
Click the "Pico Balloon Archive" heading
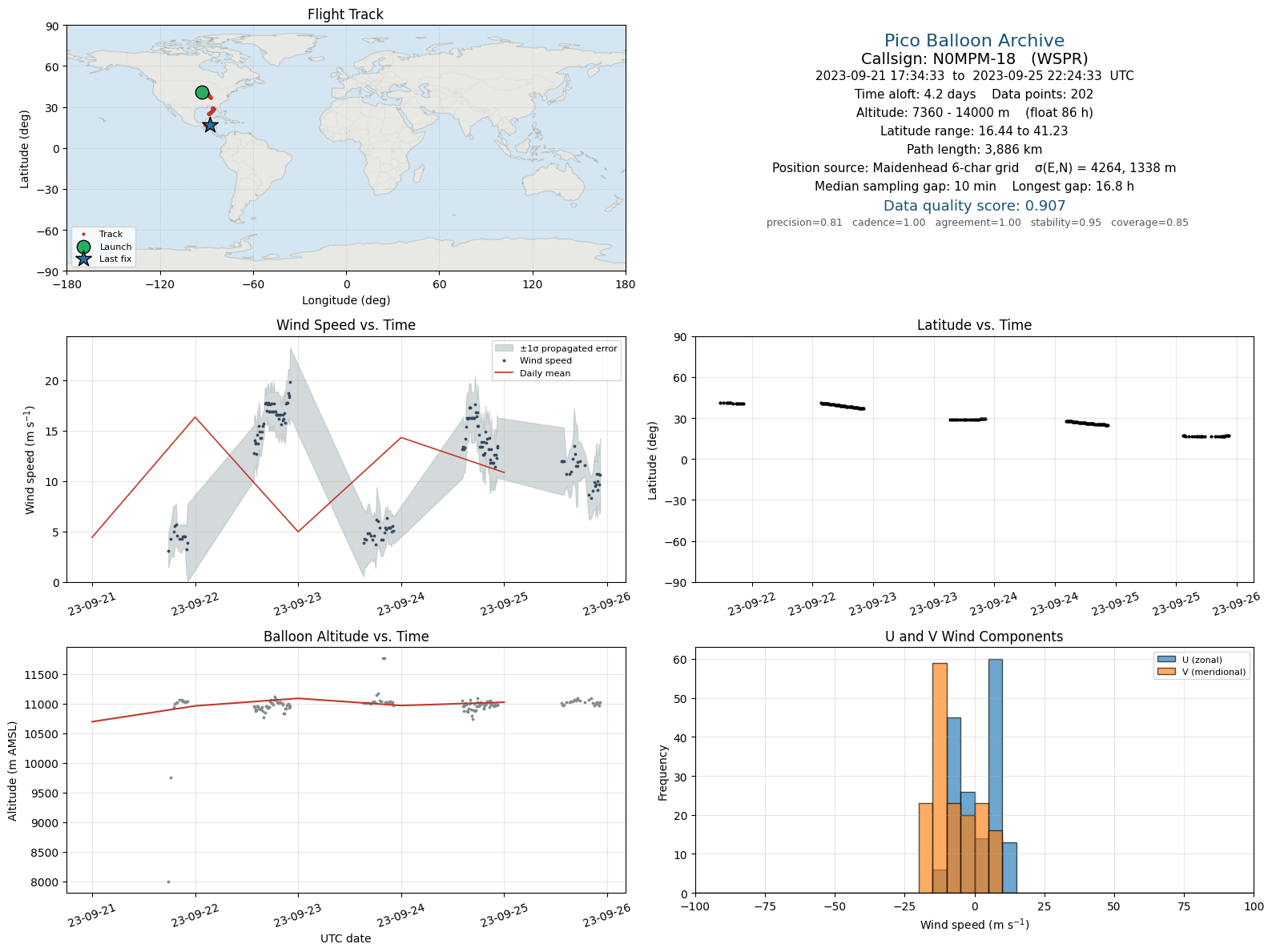pyautogui.click(x=974, y=41)
